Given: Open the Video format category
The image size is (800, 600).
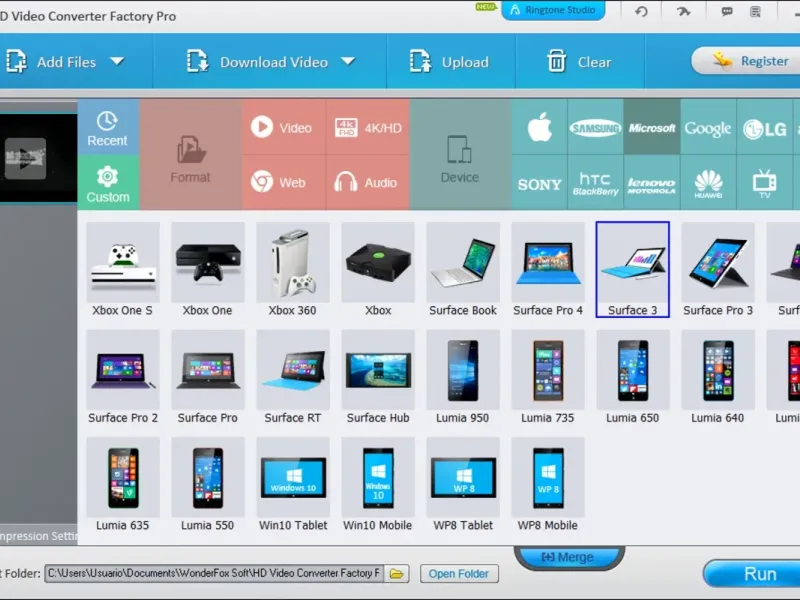Looking at the screenshot, I should [283, 127].
